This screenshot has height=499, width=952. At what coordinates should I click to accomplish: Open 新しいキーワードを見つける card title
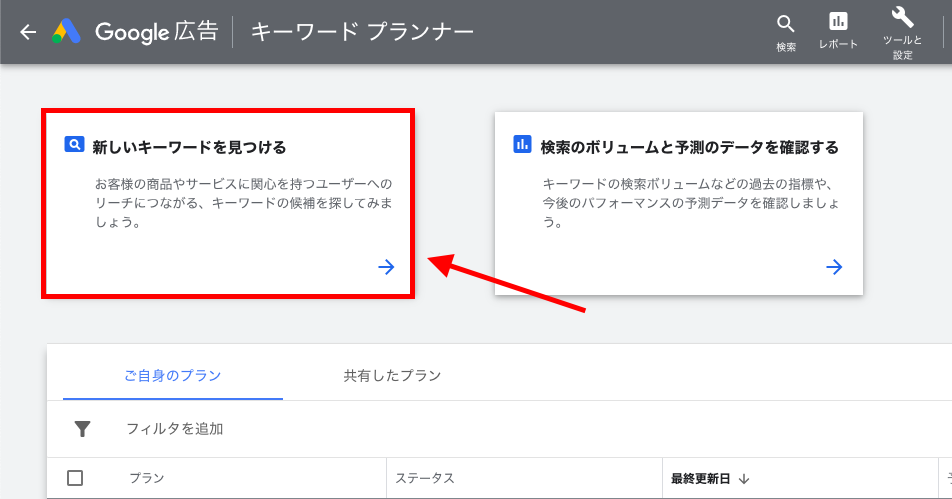point(189,148)
